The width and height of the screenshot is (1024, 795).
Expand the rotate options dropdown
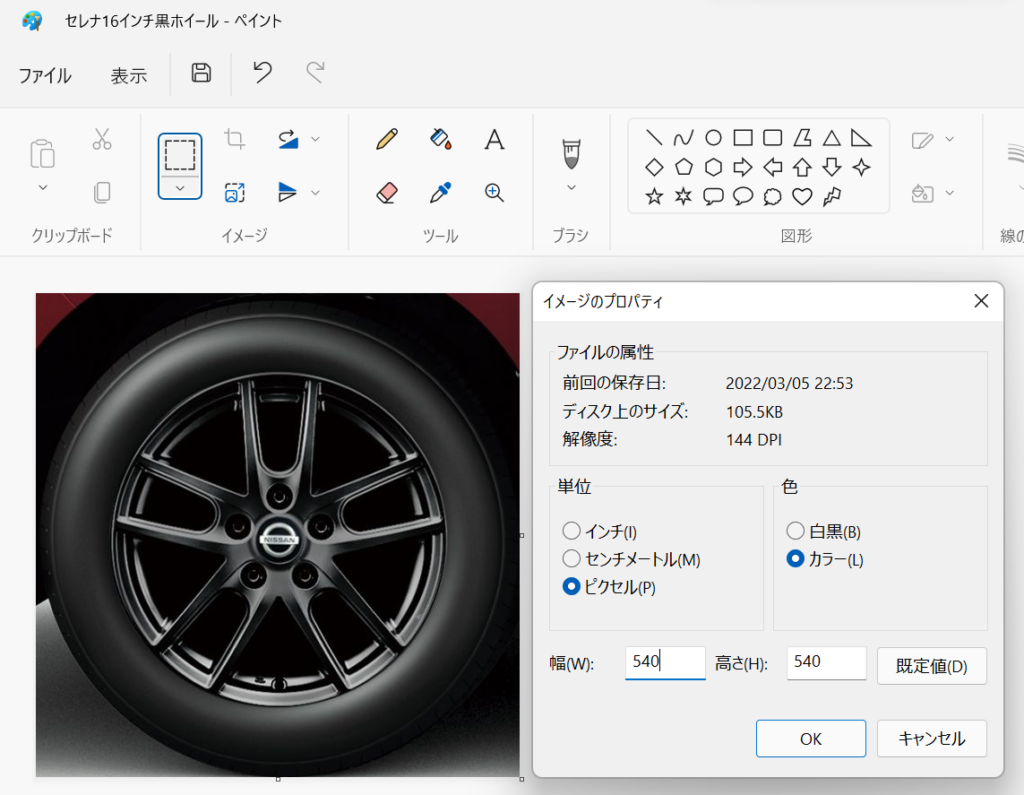315,140
